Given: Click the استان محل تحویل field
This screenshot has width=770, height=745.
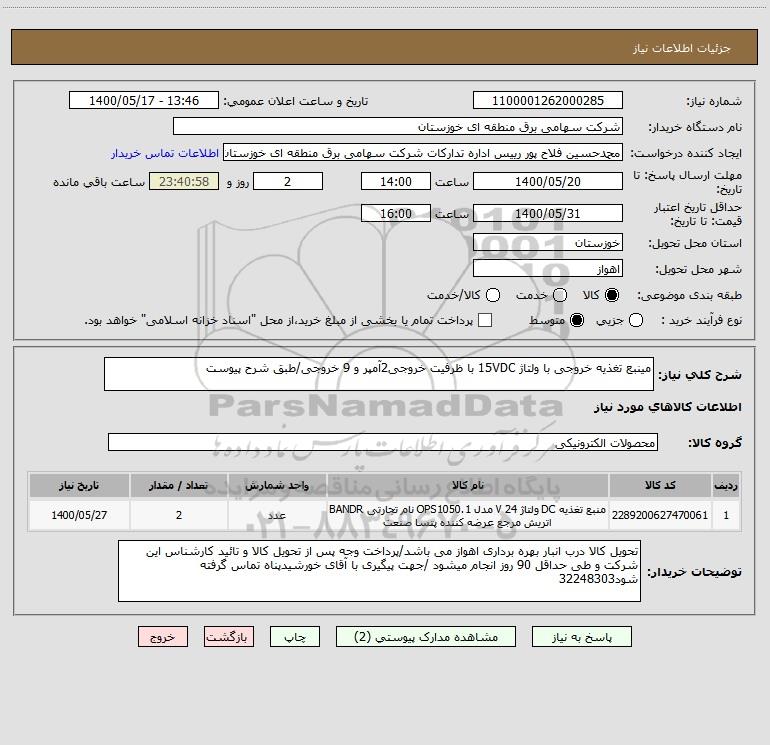Looking at the screenshot, I should 548,243.
